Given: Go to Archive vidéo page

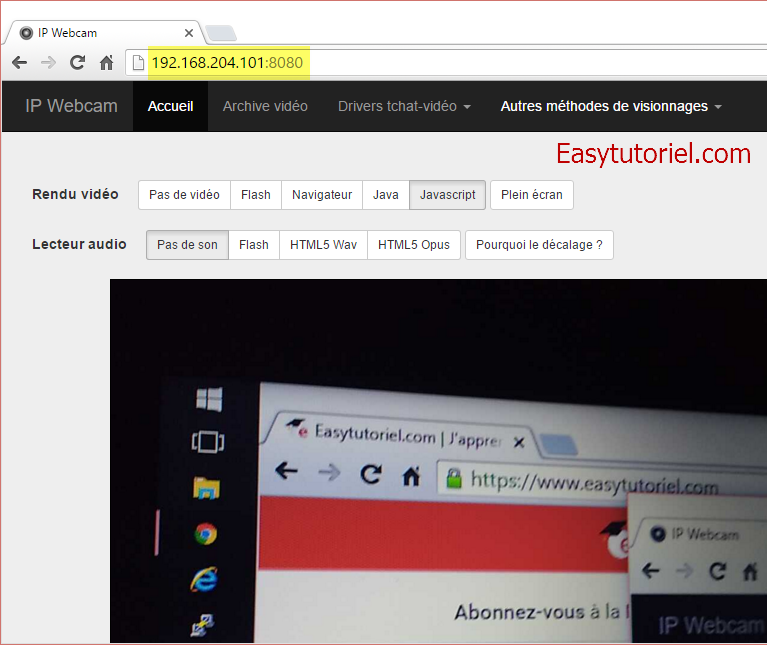Looking at the screenshot, I should click(265, 106).
